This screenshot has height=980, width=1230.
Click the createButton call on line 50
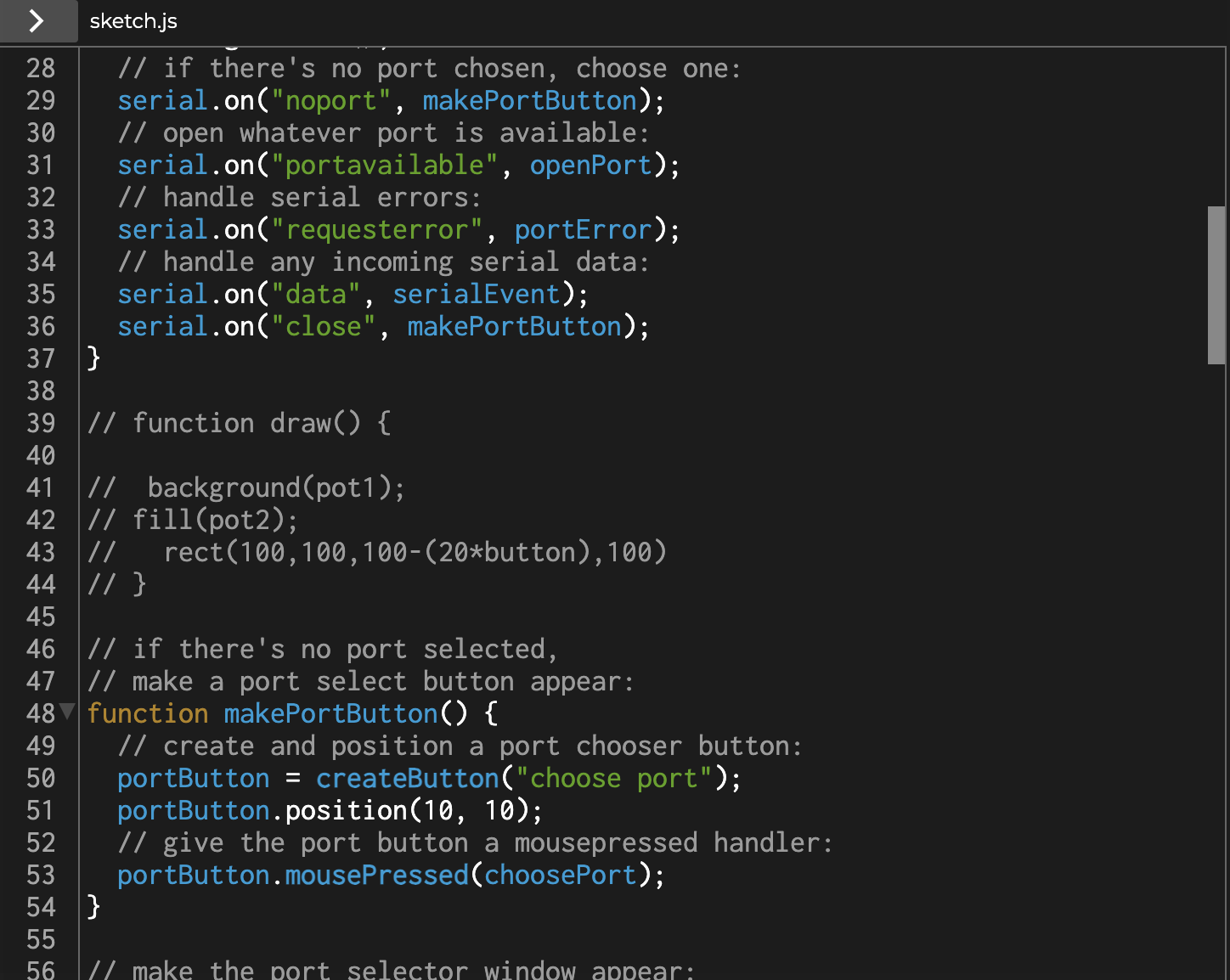(x=406, y=778)
